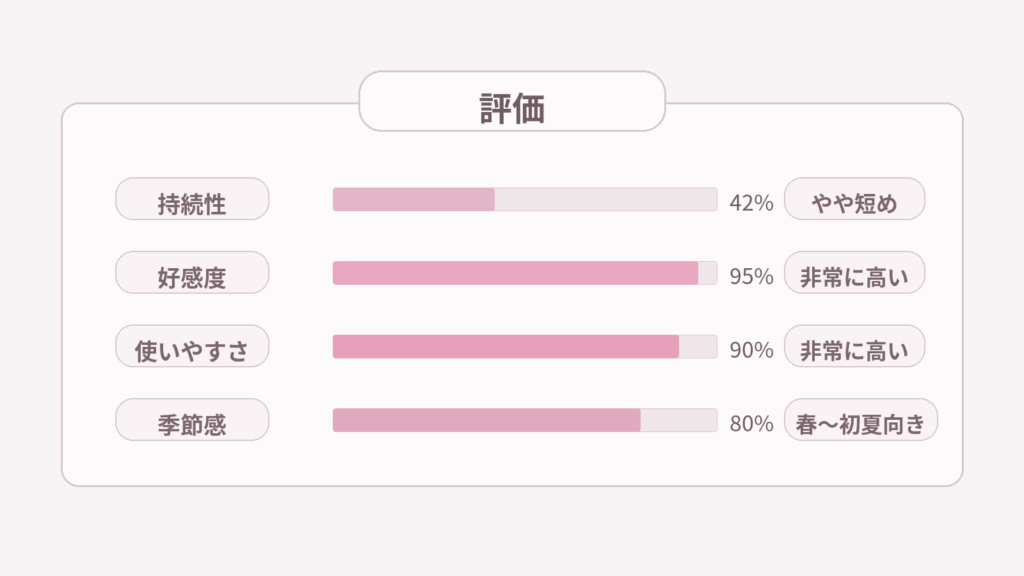Click the 評価 title badge
This screenshot has width=1024, height=576.
(x=512, y=102)
